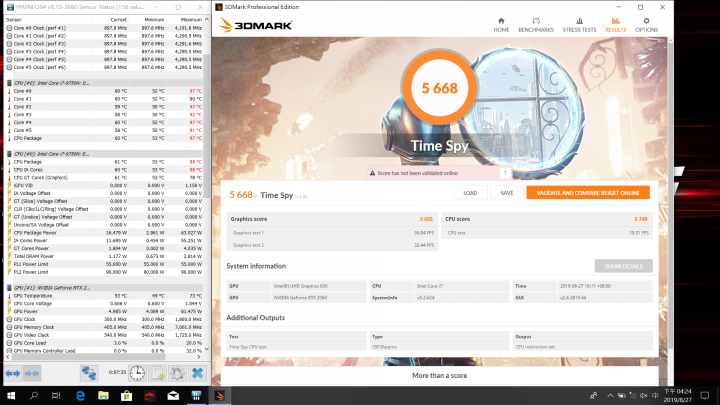This screenshot has width=720, height=405.
Task: Click the 0:07:35 elapsed time in HWiNFO
Action: coord(117,372)
